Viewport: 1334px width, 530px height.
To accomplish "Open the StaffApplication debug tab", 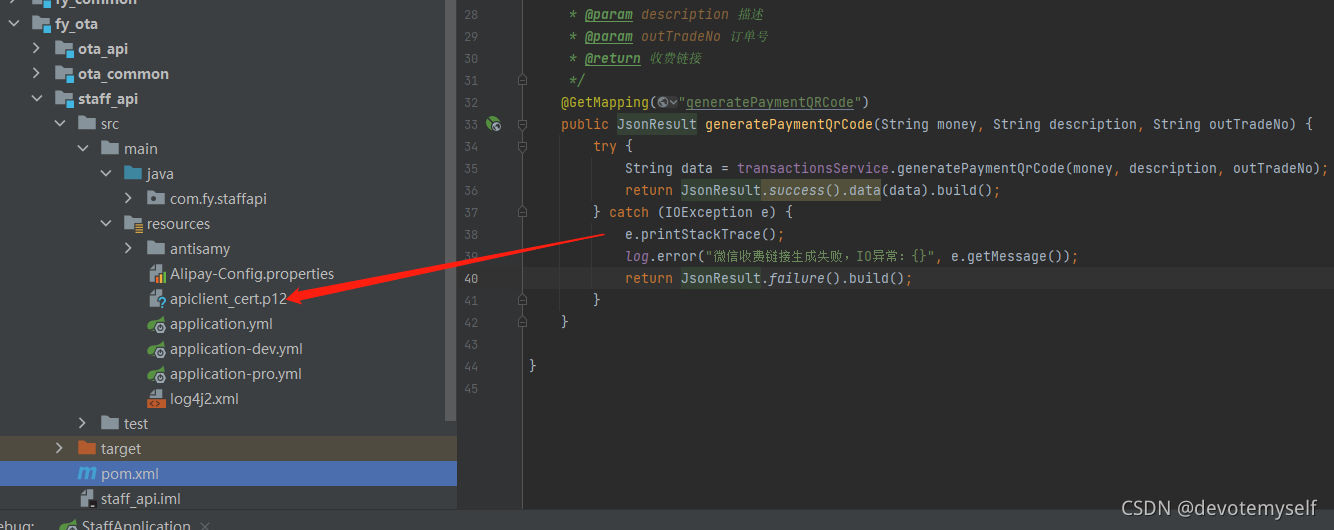I will [136, 524].
